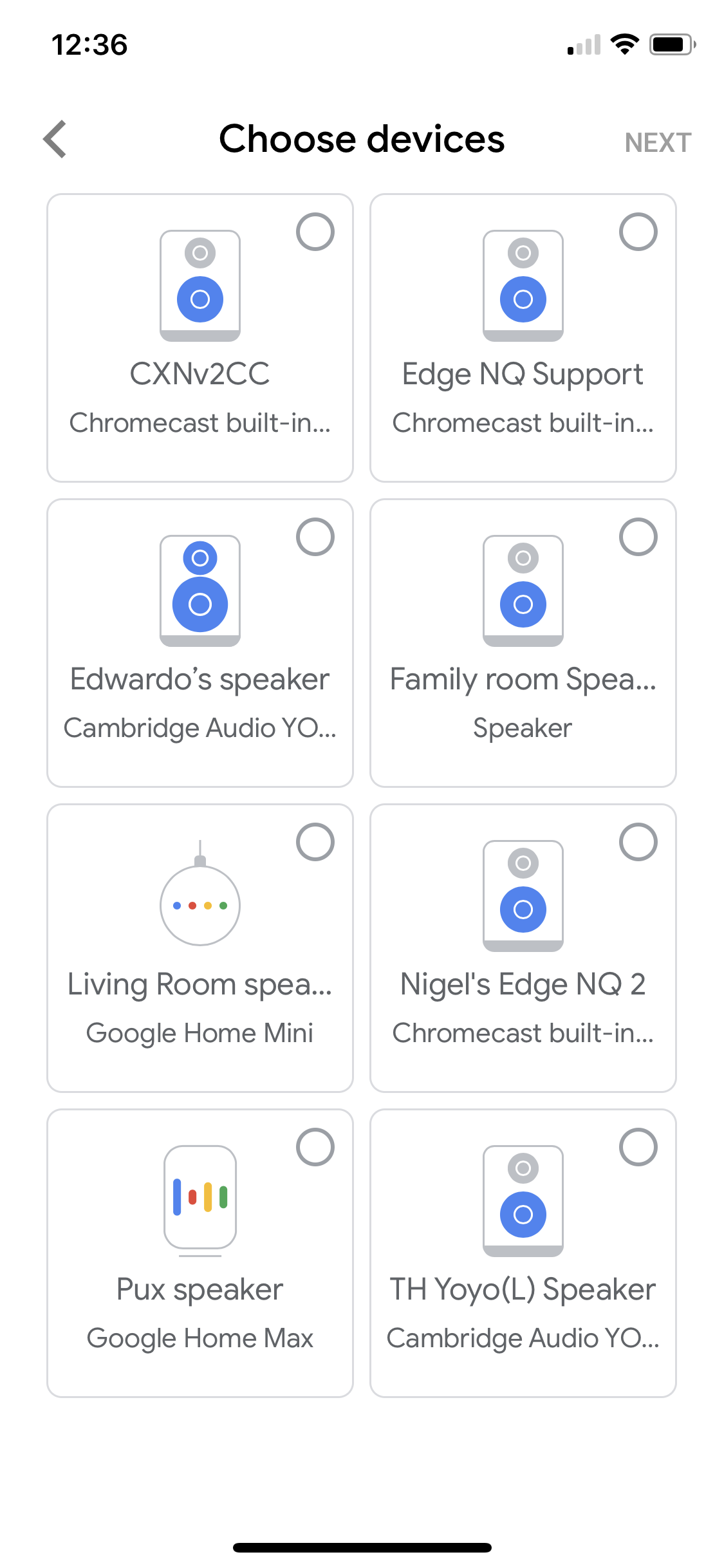Select Edwardo's speaker radio button
724x1568 pixels.
[x=315, y=537]
